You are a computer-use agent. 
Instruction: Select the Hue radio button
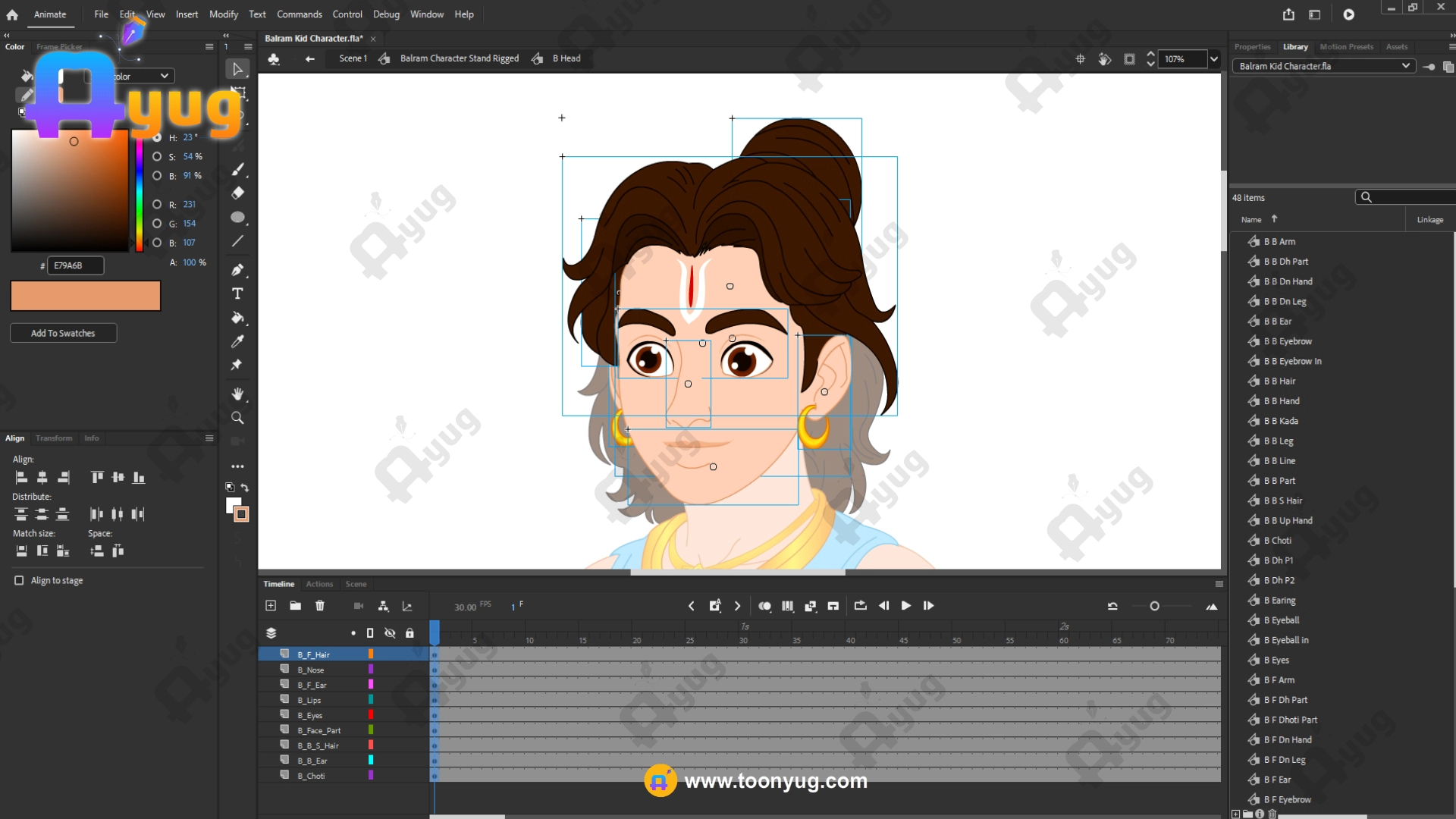(157, 137)
